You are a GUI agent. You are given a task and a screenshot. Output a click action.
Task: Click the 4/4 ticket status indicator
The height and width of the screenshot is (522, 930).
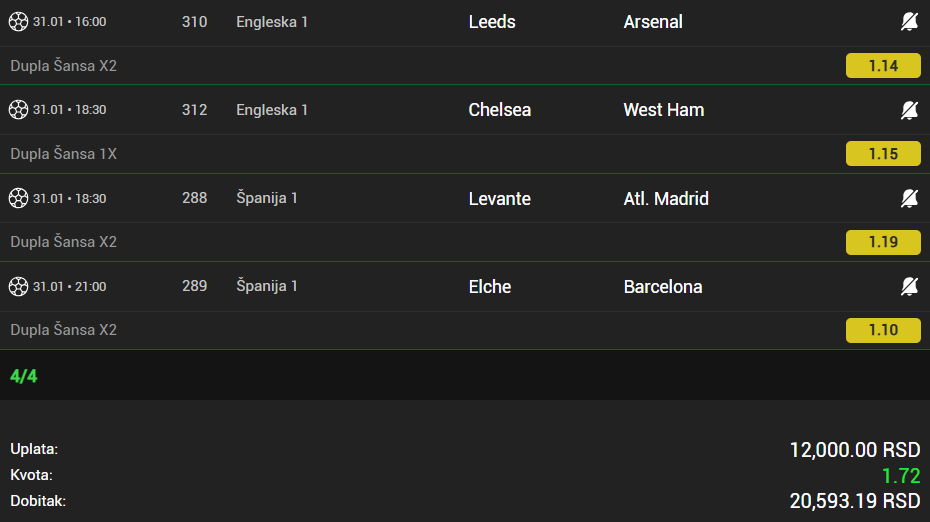[x=24, y=376]
